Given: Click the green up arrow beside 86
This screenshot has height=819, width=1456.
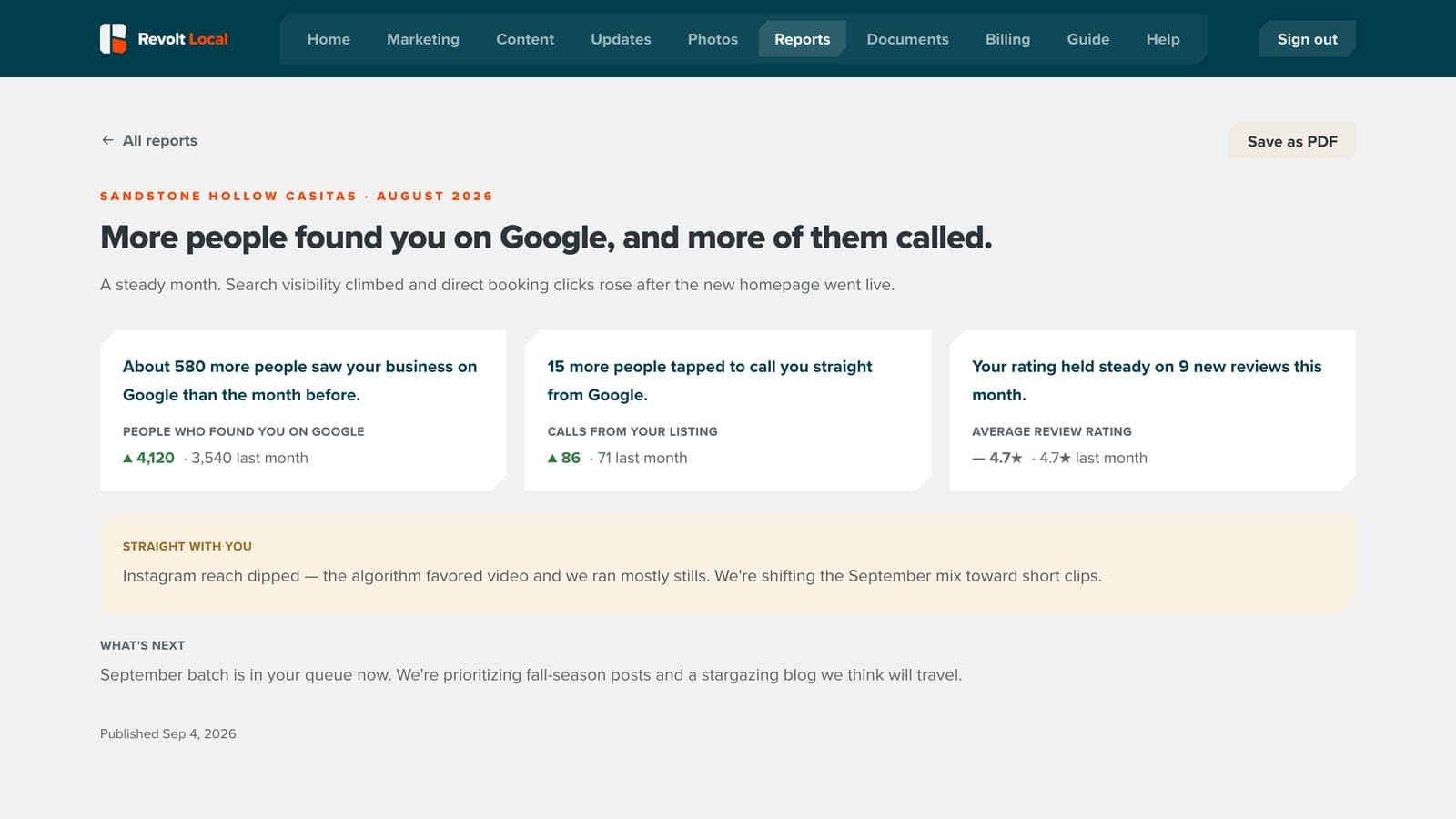Looking at the screenshot, I should coord(552,459).
